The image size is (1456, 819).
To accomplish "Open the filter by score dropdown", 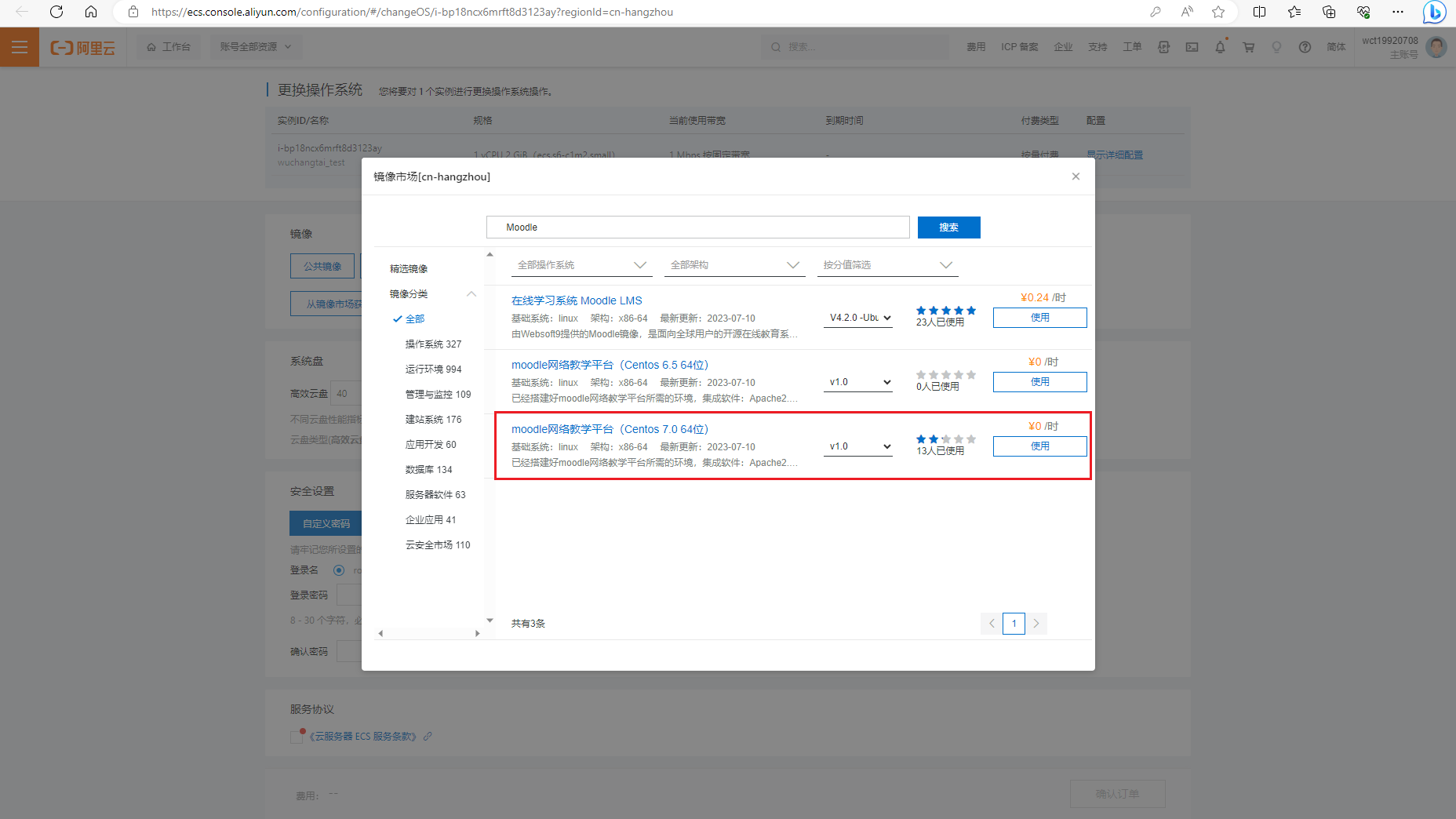I will (x=887, y=265).
